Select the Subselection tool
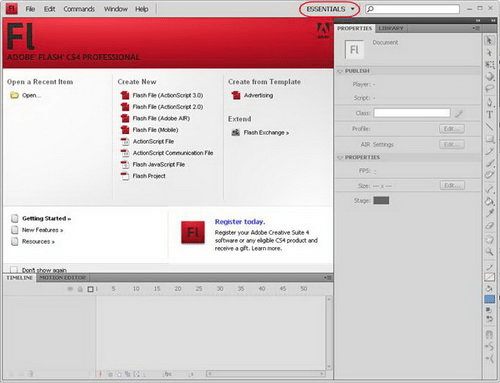The width and height of the screenshot is (500, 383). (489, 52)
